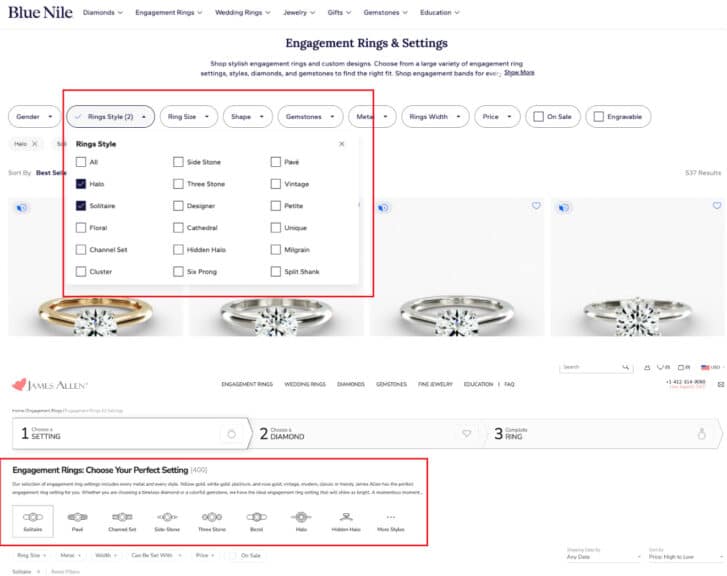This screenshot has height=576, width=727.
Task: Click the Home breadcrumb on James Allen
Action: point(18,410)
